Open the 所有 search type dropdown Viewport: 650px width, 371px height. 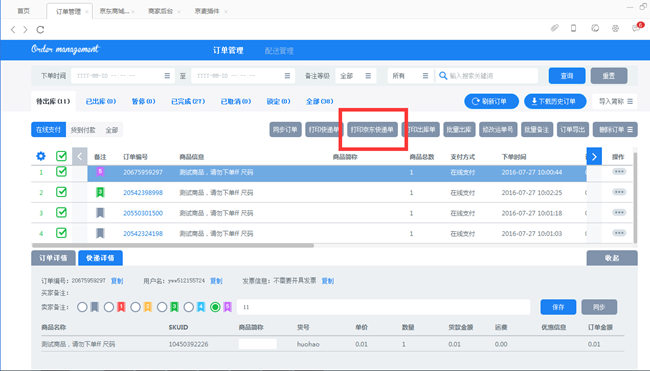tap(410, 76)
